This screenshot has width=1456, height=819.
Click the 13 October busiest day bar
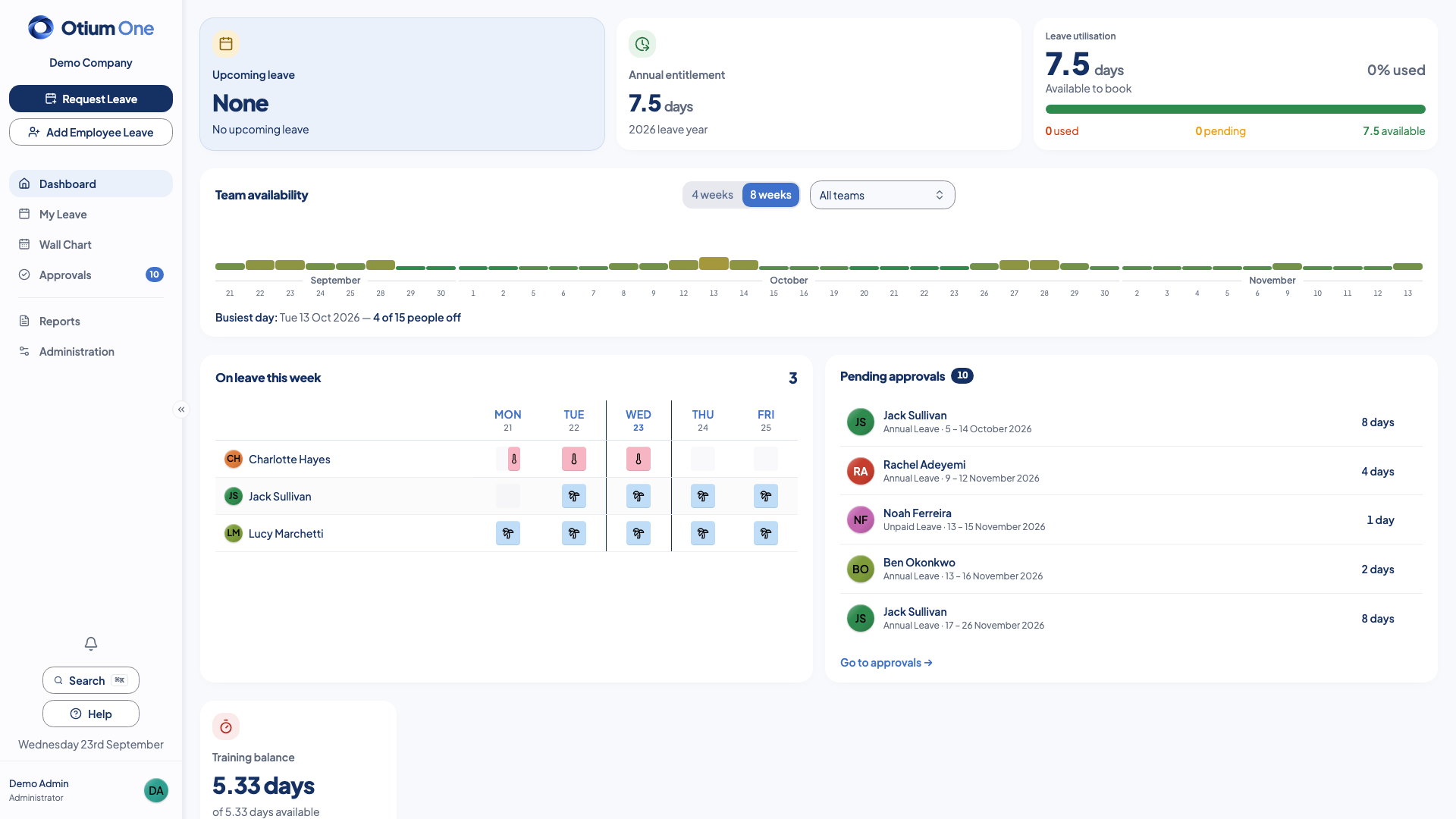pos(714,264)
